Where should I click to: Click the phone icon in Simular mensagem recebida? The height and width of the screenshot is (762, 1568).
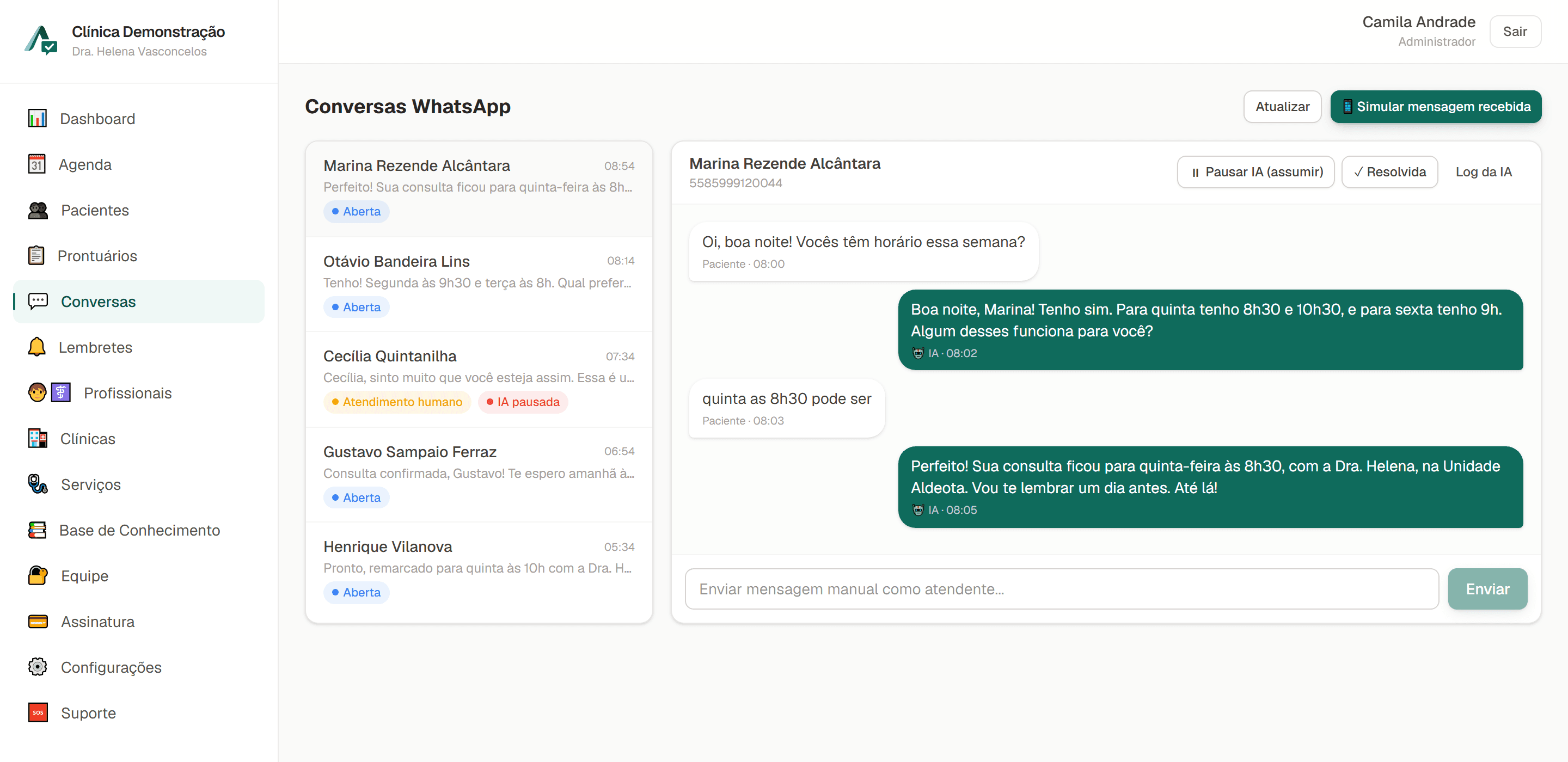[x=1347, y=107]
